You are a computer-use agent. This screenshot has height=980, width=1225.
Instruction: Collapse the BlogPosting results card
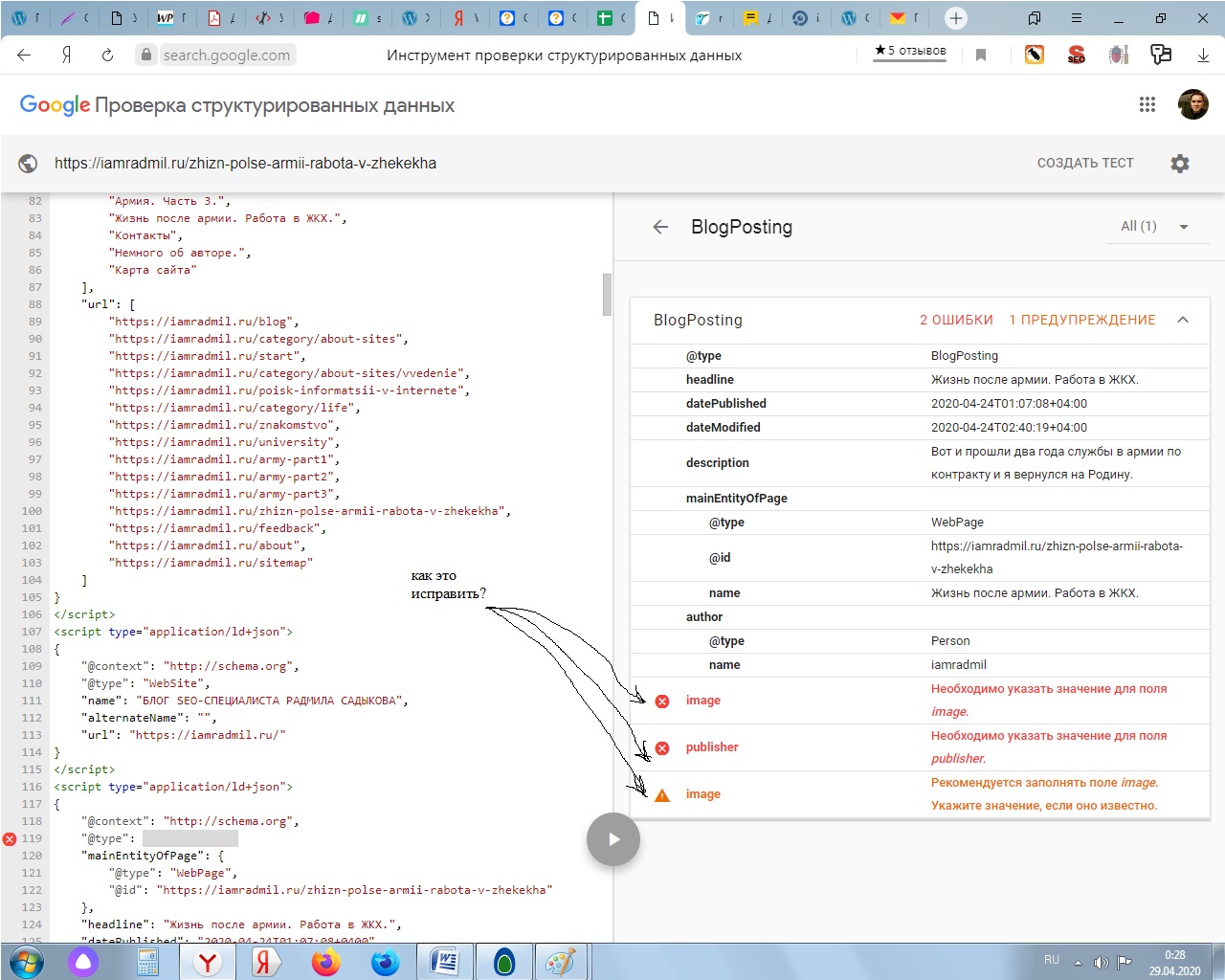(x=1183, y=320)
